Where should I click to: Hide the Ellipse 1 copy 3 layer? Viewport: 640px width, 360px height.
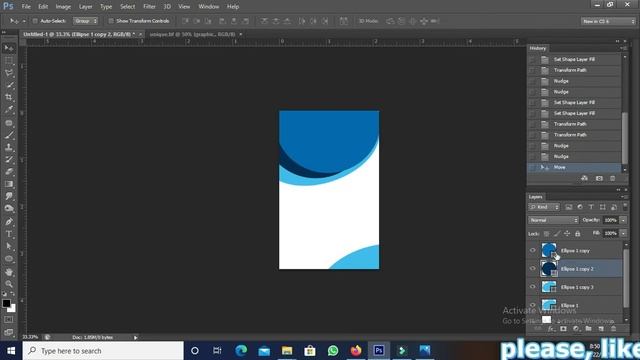point(532,287)
